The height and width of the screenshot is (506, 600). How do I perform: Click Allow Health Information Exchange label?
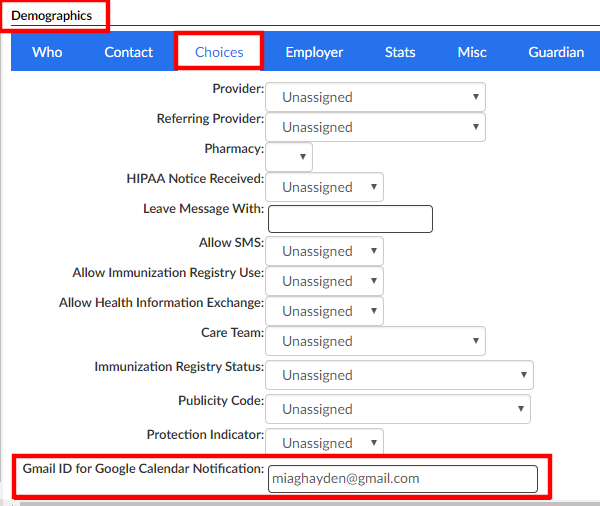pos(161,303)
